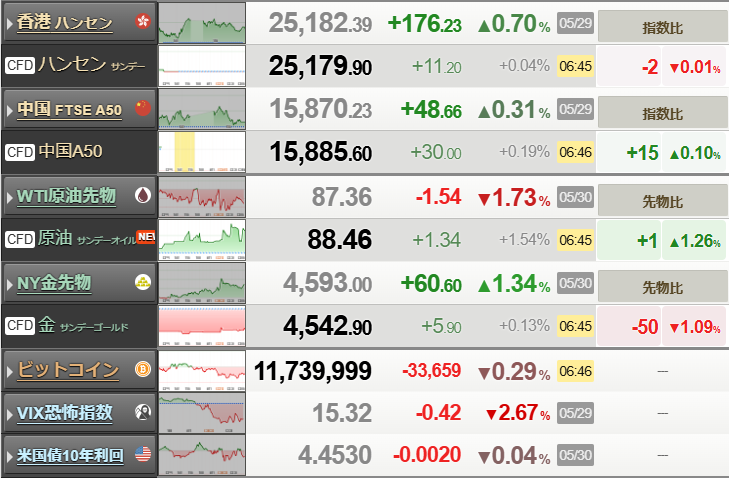Open the WTI原油先物 link
Image resolution: width=729 pixels, height=478 pixels.
66,196
